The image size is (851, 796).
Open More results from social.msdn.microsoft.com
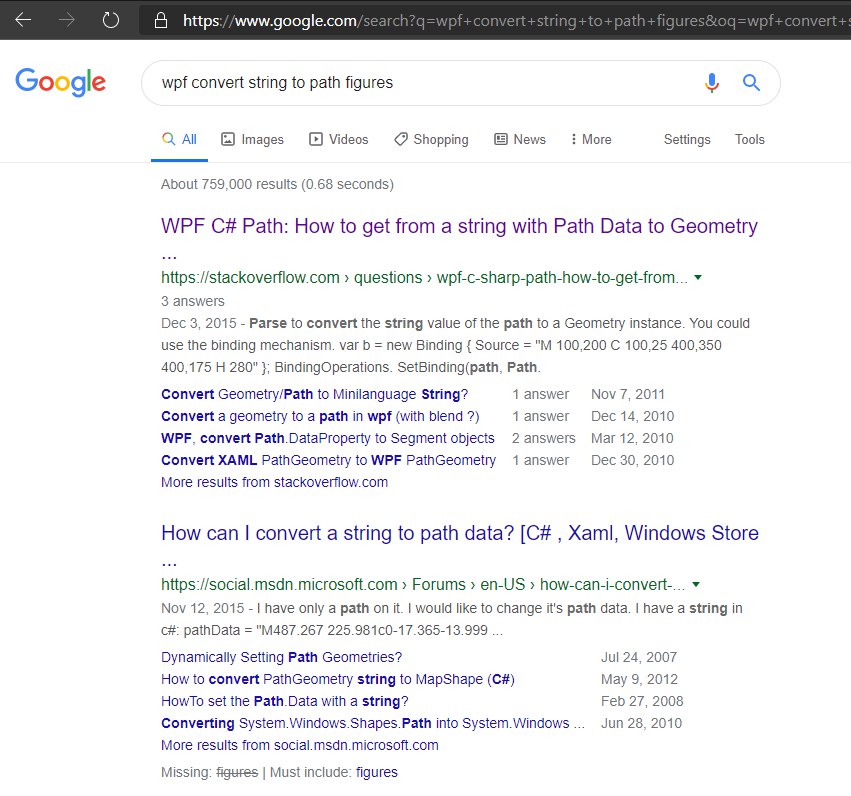[x=300, y=745]
